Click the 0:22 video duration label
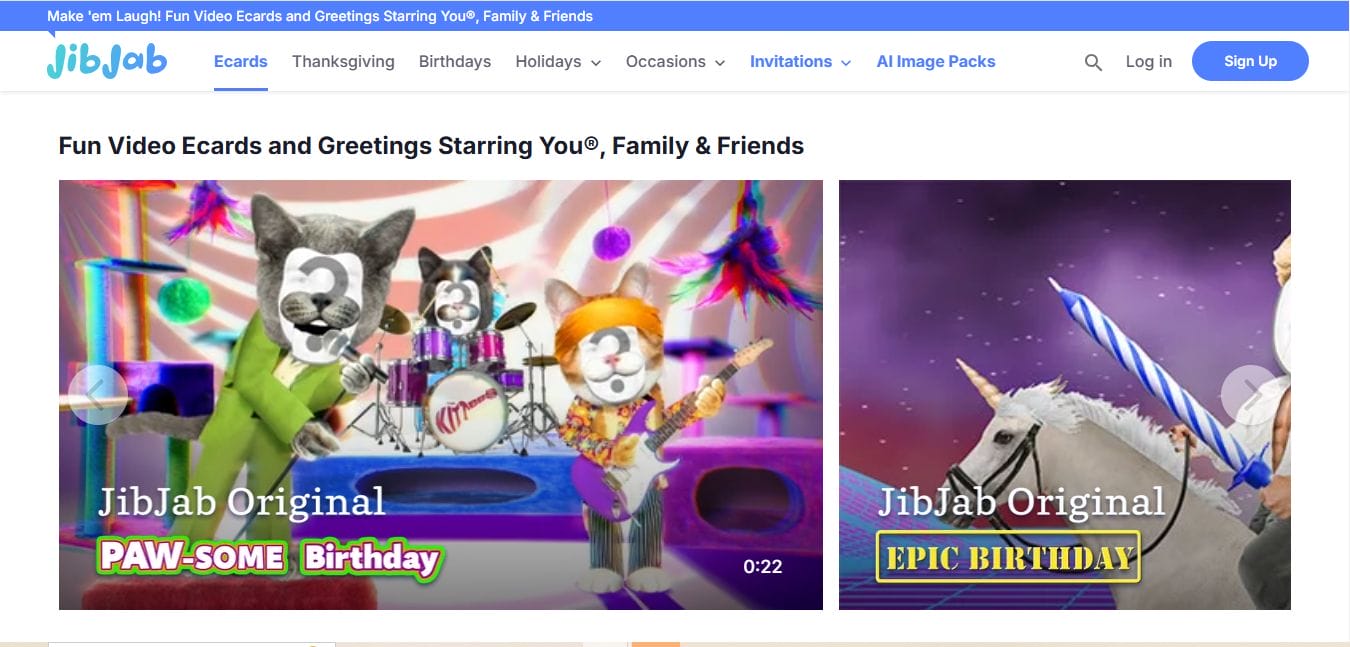Image resolution: width=1350 pixels, height=647 pixels. click(762, 566)
